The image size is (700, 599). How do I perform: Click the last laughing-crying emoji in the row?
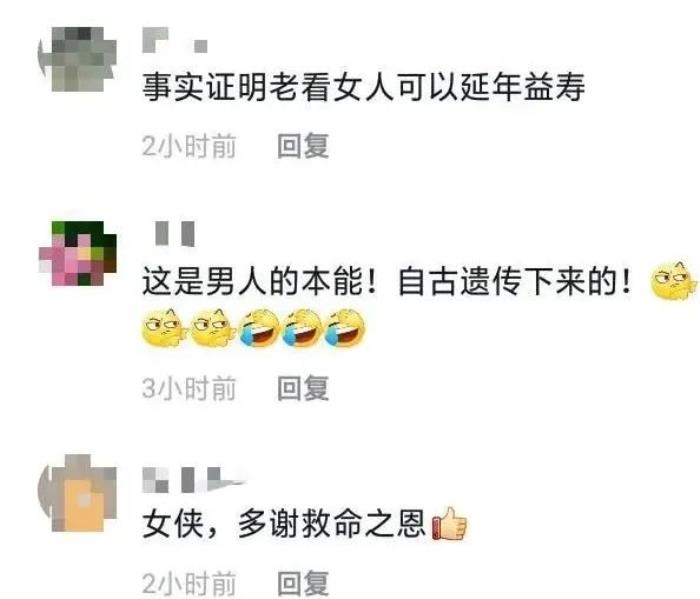point(345,328)
